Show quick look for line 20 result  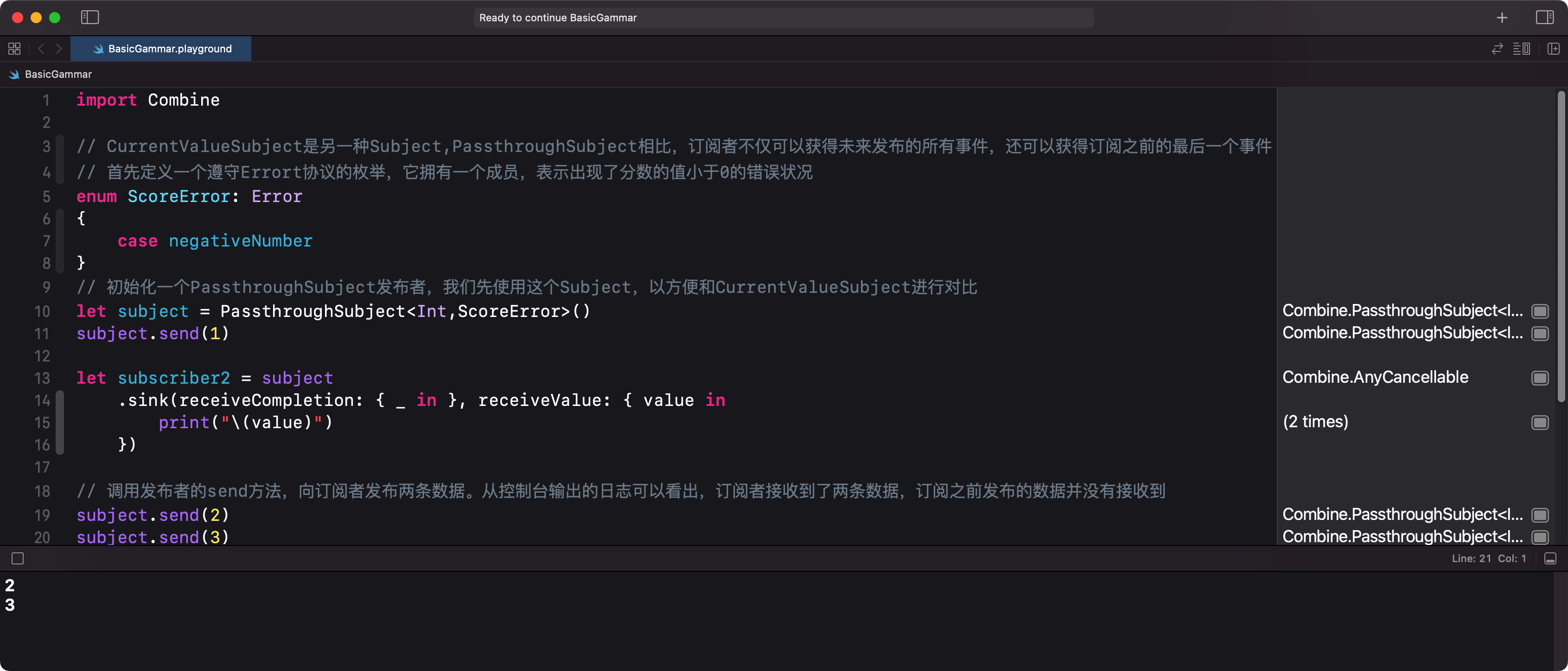point(1539,537)
